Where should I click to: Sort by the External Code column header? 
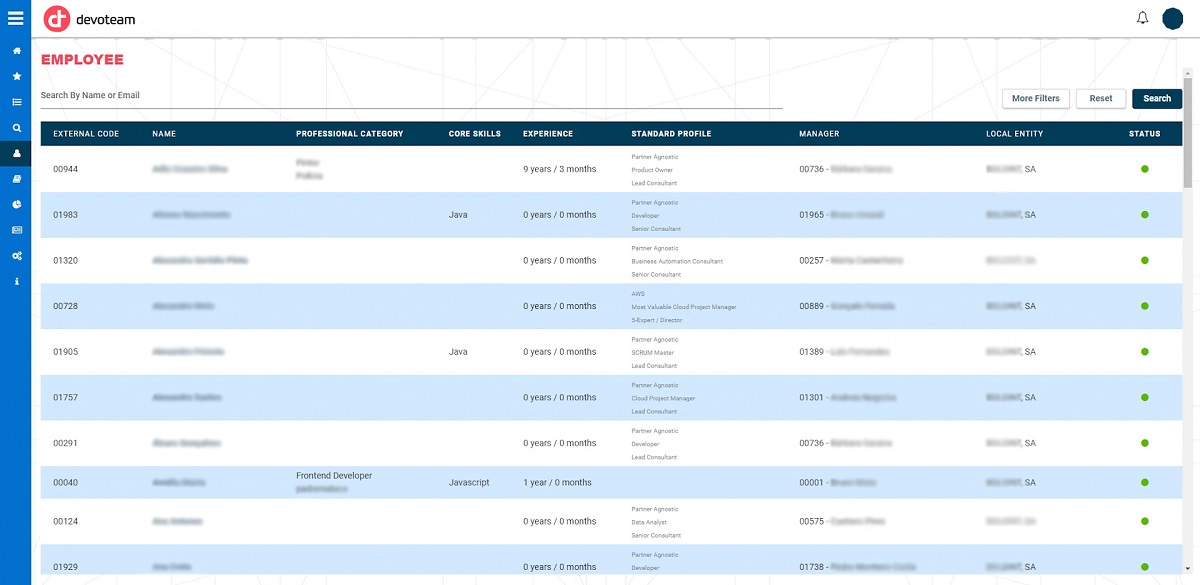86,134
